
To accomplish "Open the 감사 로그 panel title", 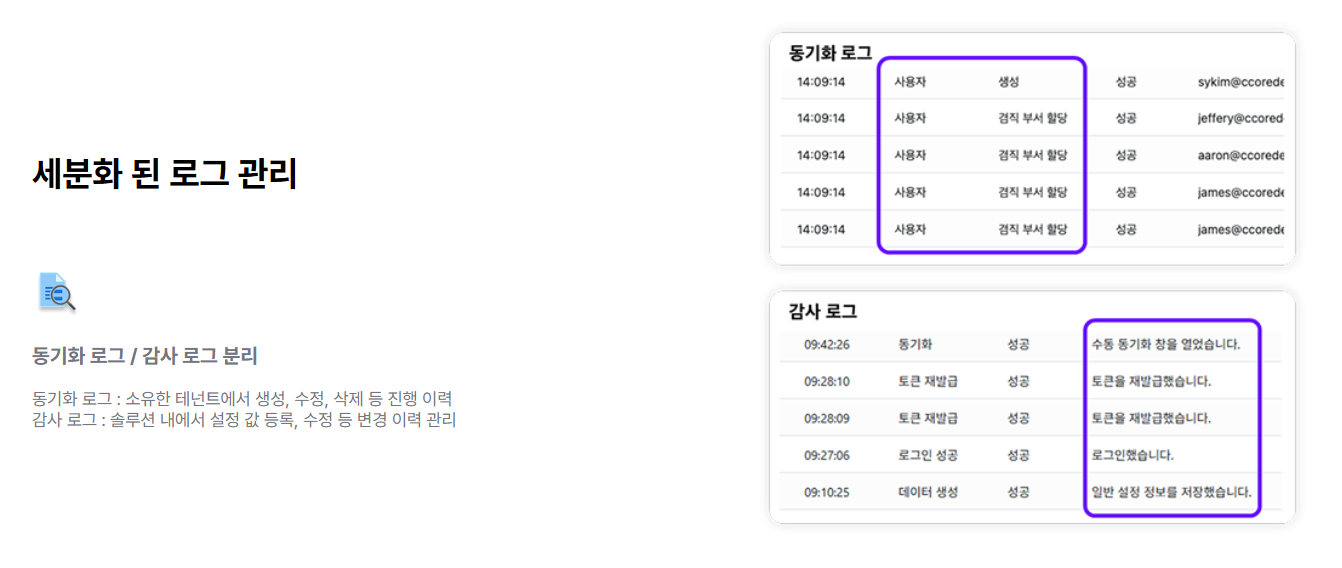I will pyautogui.click(x=823, y=311).
